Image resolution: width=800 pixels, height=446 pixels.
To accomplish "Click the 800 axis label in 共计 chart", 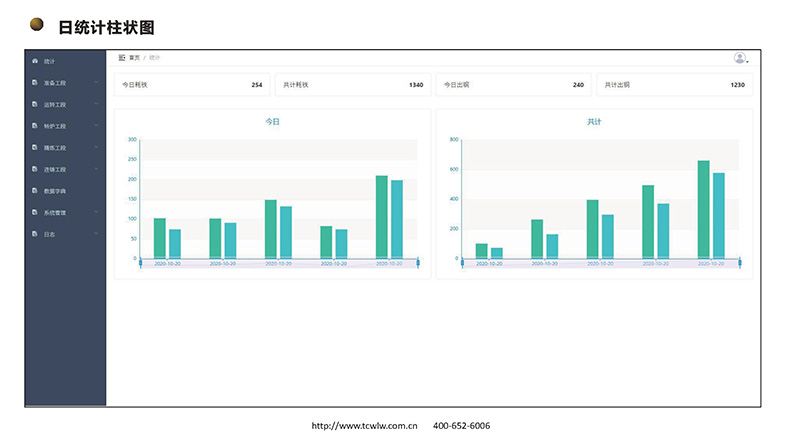I will tap(454, 139).
